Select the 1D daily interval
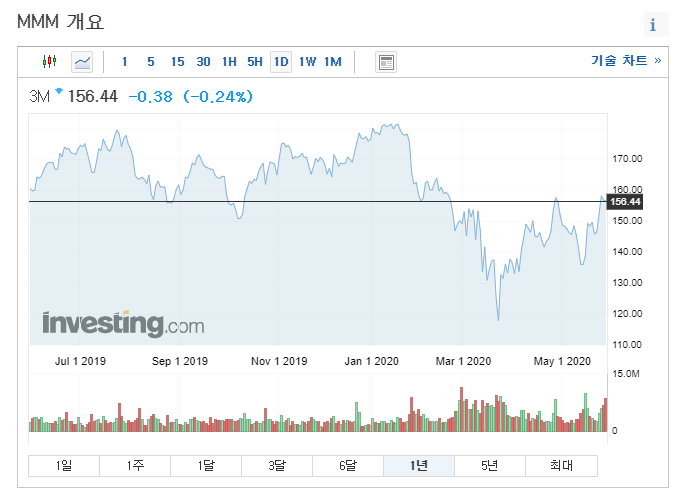The height and width of the screenshot is (500, 677). [281, 62]
